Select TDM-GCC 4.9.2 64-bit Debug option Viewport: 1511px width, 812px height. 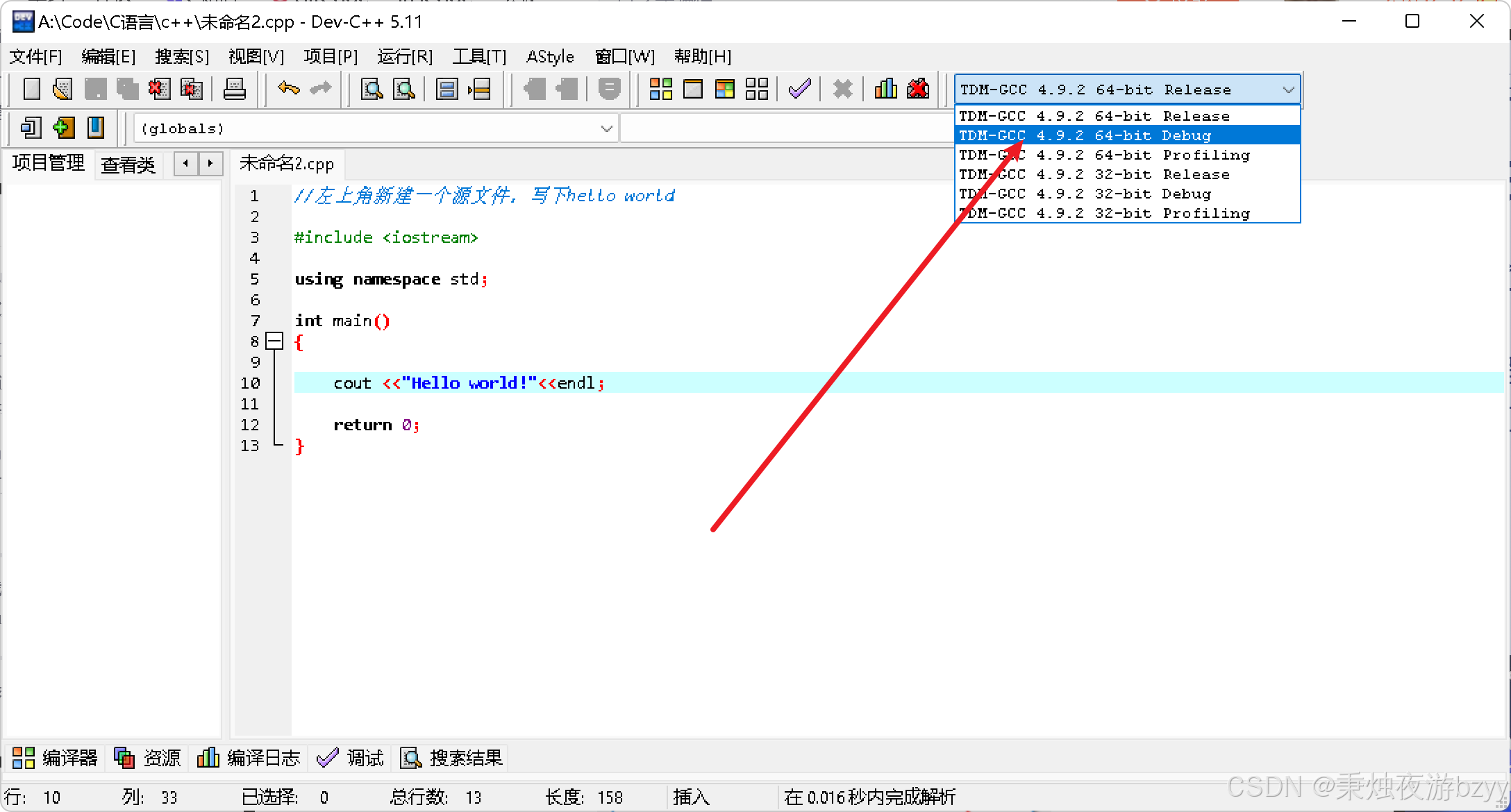pyautogui.click(x=1126, y=135)
